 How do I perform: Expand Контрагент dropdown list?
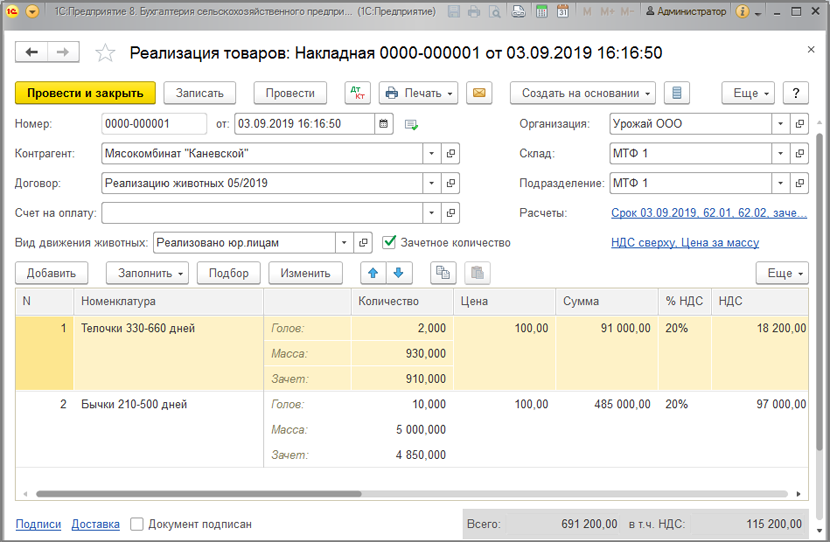[431, 153]
